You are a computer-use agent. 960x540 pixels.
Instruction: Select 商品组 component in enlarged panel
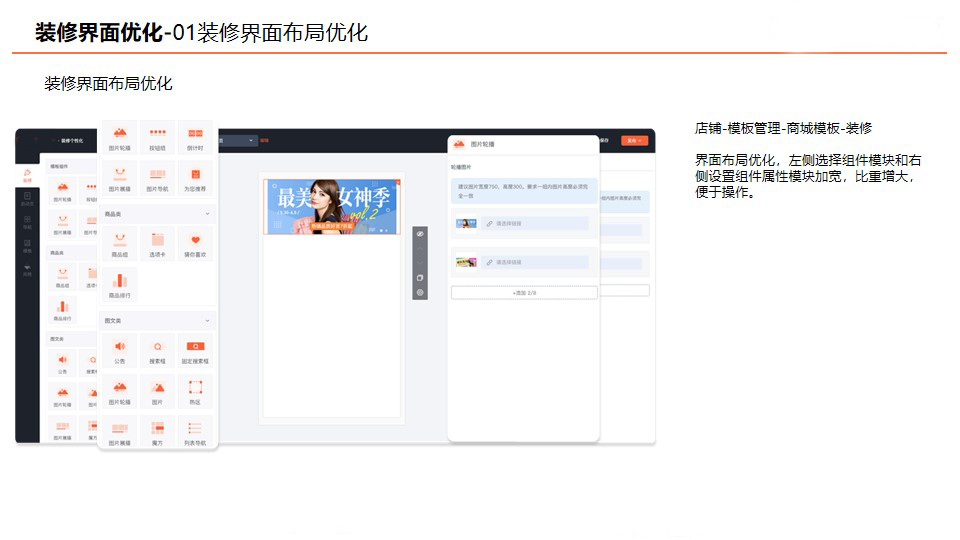coord(120,244)
